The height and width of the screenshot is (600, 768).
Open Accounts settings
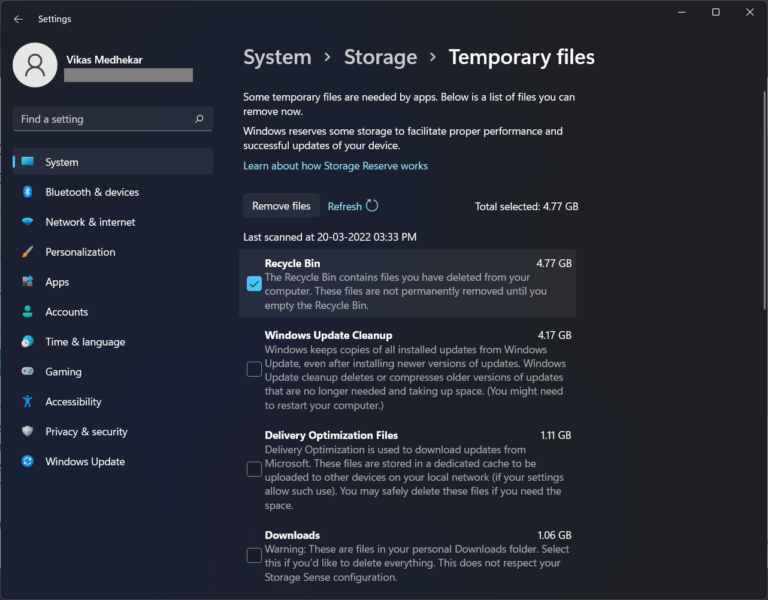pos(113,312)
